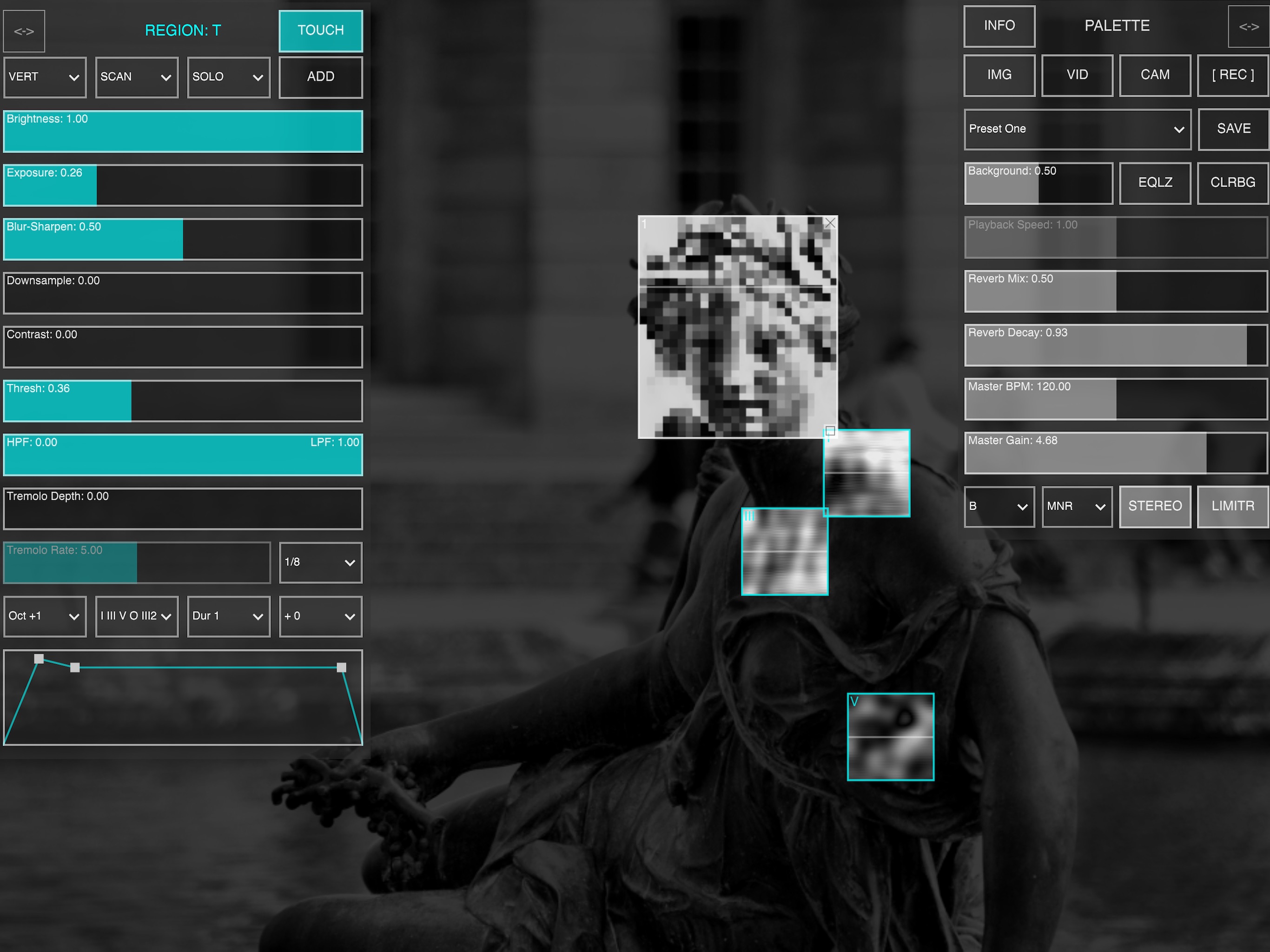Click the SAVE preset button
Image resolution: width=1270 pixels, height=952 pixels.
point(1231,127)
